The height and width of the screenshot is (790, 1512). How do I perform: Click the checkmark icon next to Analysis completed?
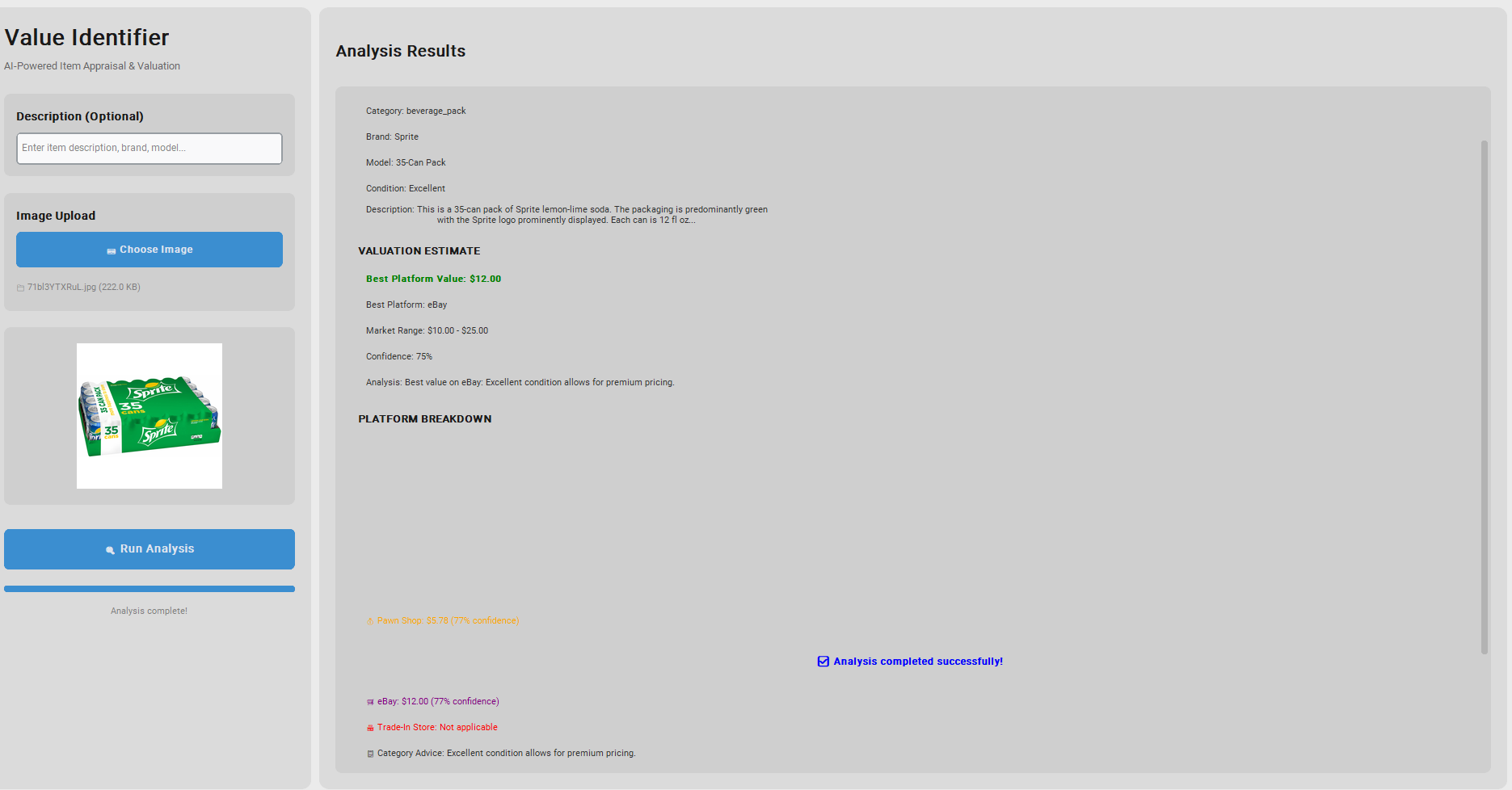823,662
